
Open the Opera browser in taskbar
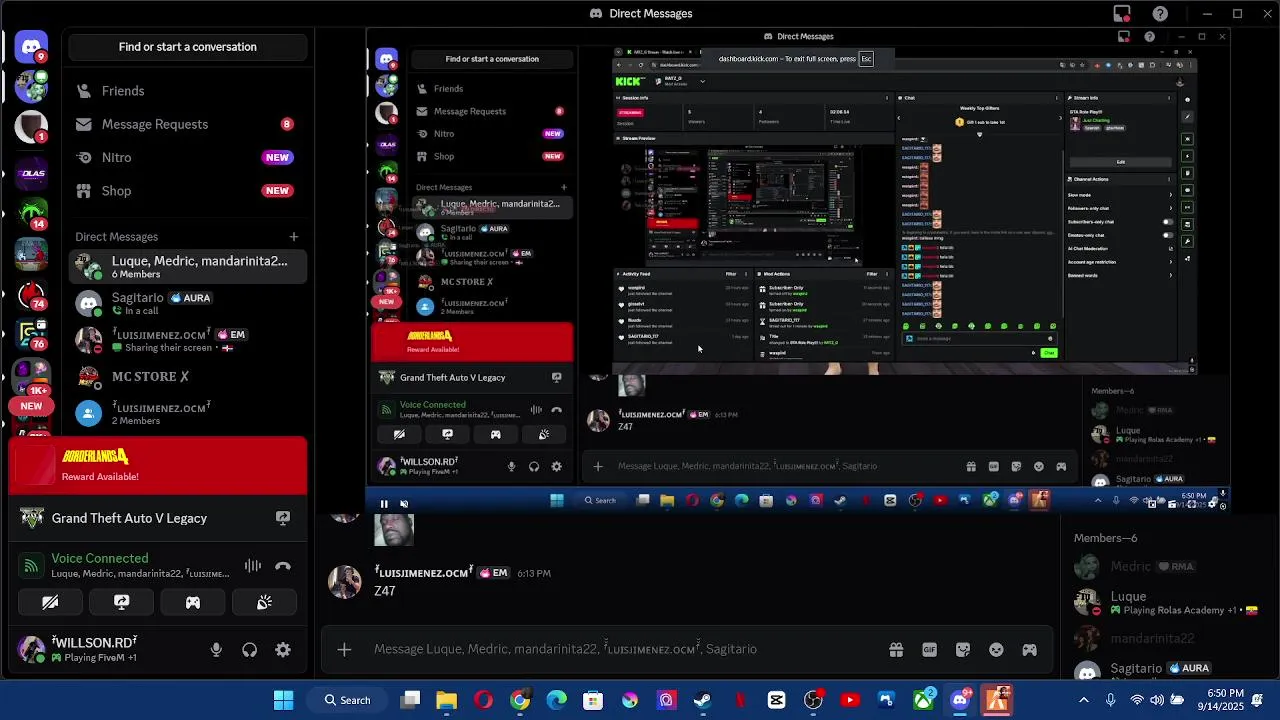(484, 700)
